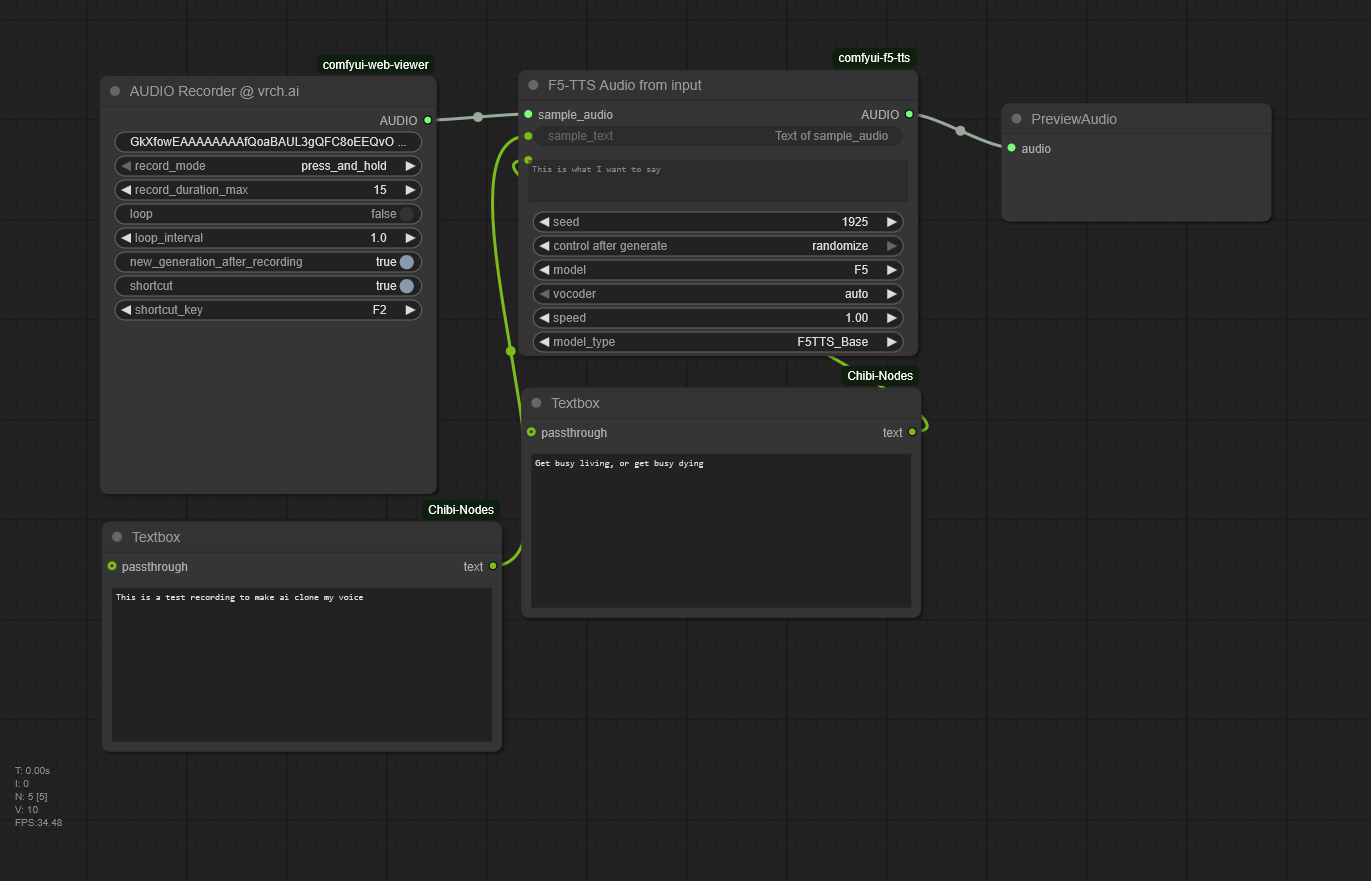Toggle new_generation_after_recording switch

[406, 262]
